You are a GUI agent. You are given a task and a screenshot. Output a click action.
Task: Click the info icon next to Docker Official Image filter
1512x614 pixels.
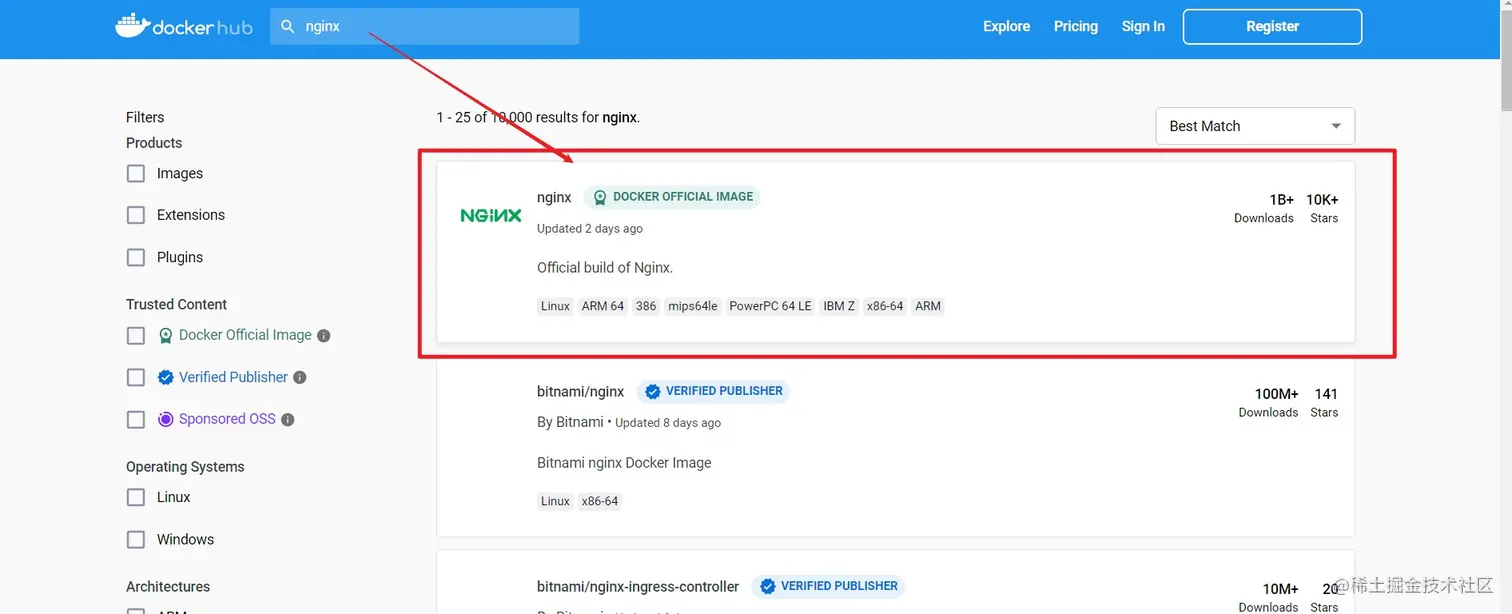(x=323, y=336)
